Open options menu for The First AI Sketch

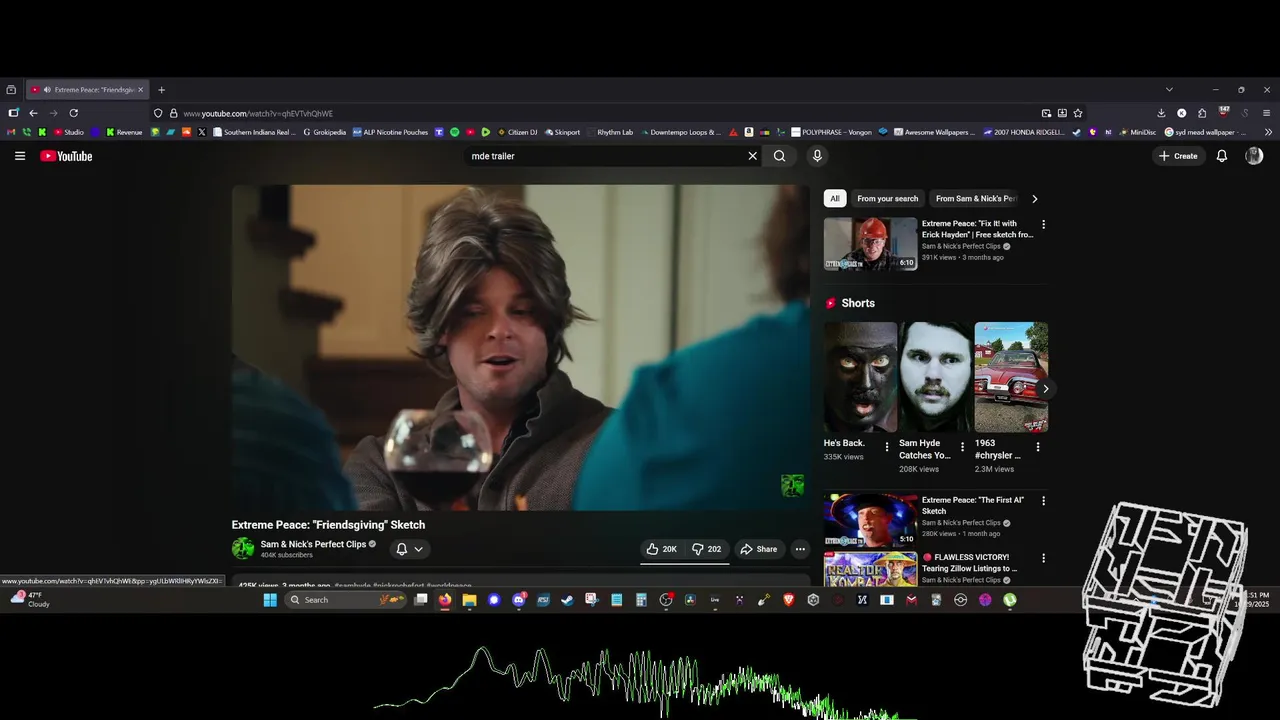[1043, 501]
